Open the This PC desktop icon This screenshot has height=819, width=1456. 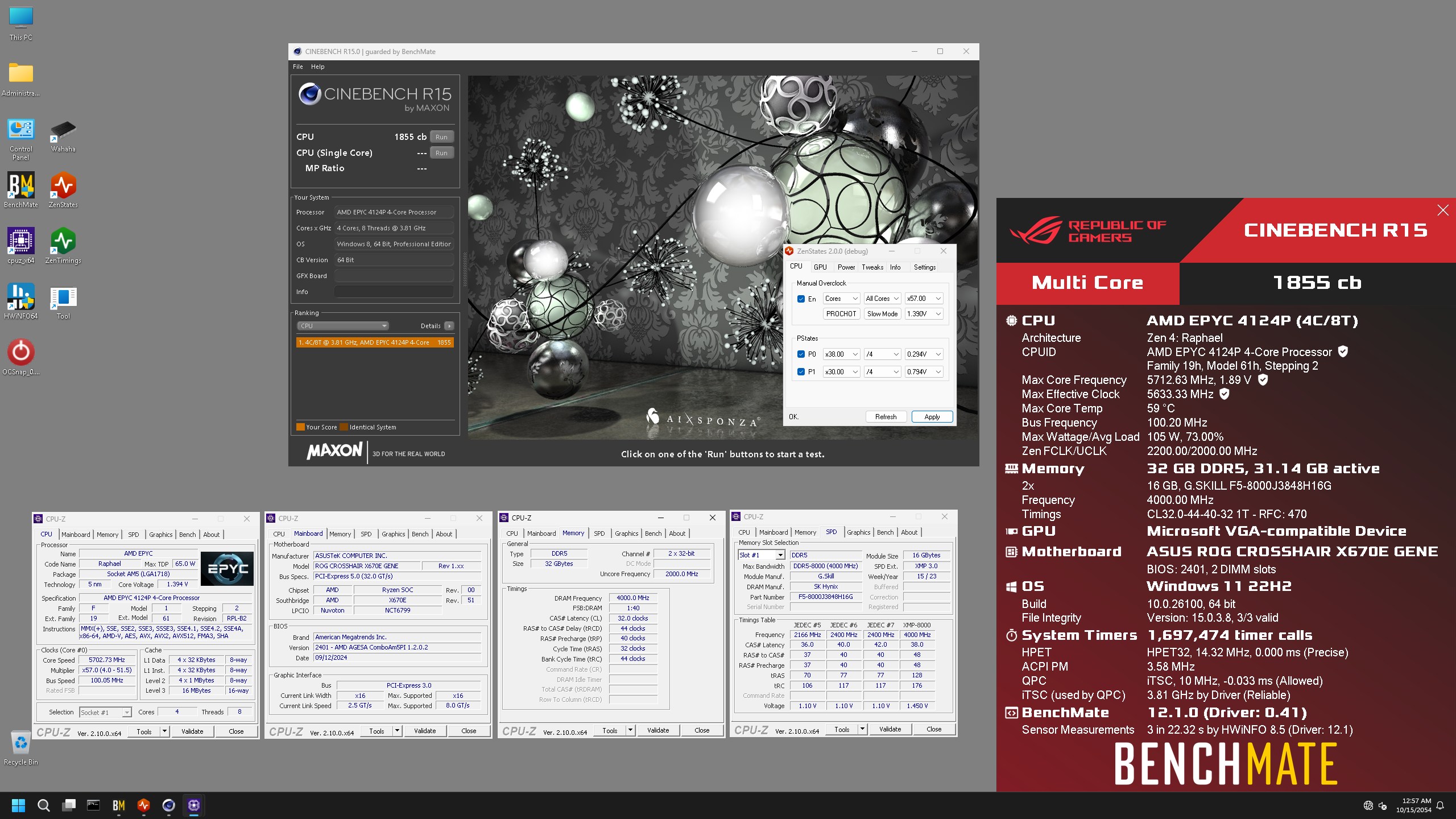pyautogui.click(x=21, y=24)
